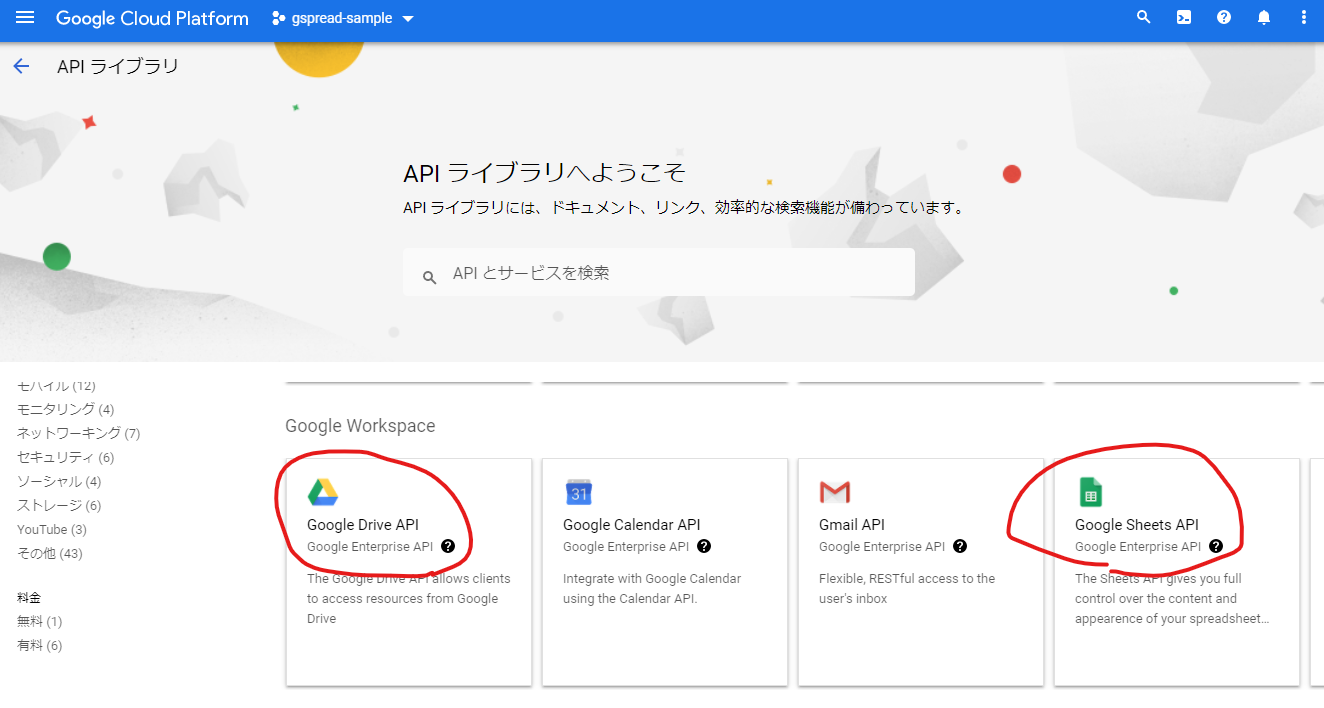
Task: Filter by セキュリティ (6) category
Action: 65,457
